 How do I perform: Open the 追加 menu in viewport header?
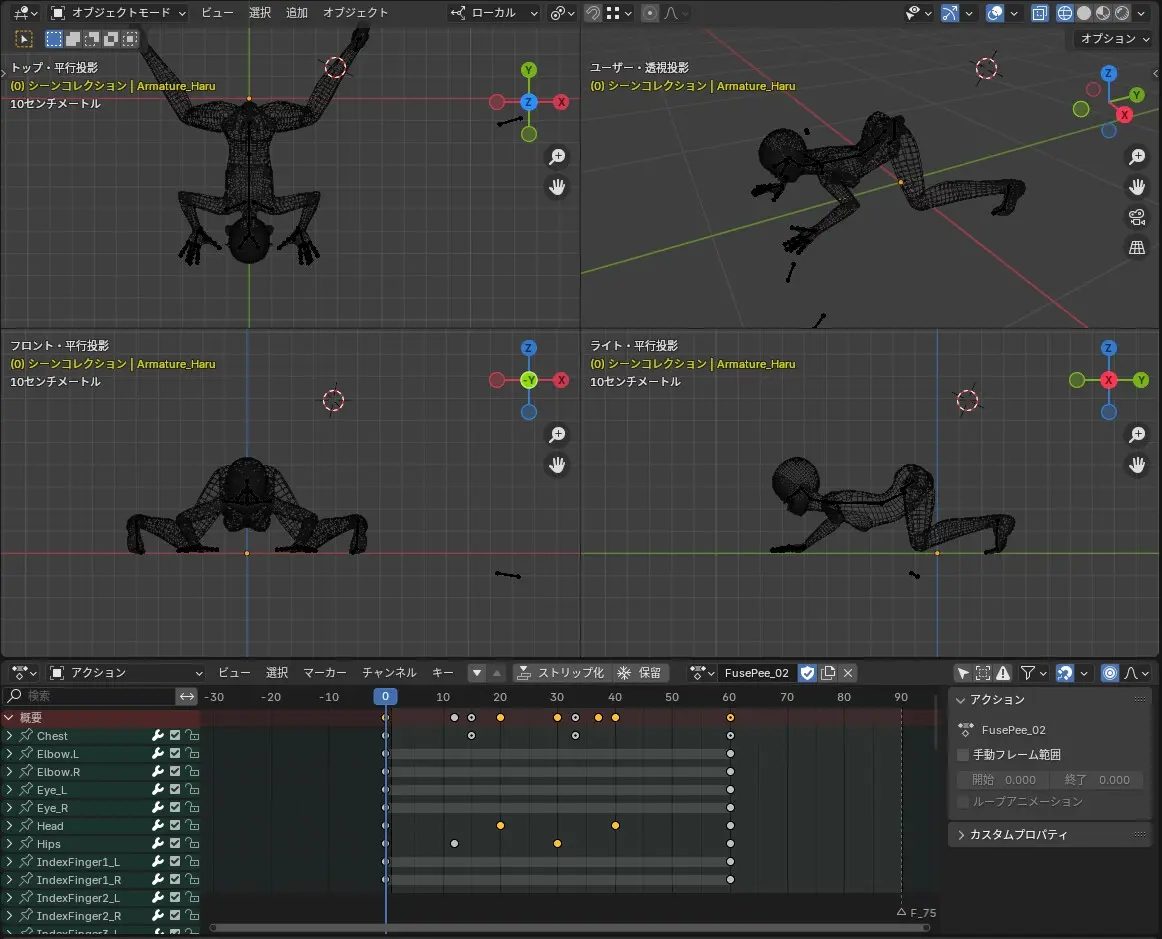coord(297,13)
